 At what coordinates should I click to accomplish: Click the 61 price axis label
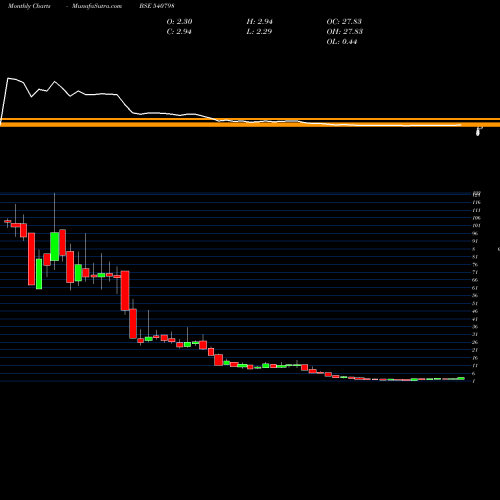[475, 288]
